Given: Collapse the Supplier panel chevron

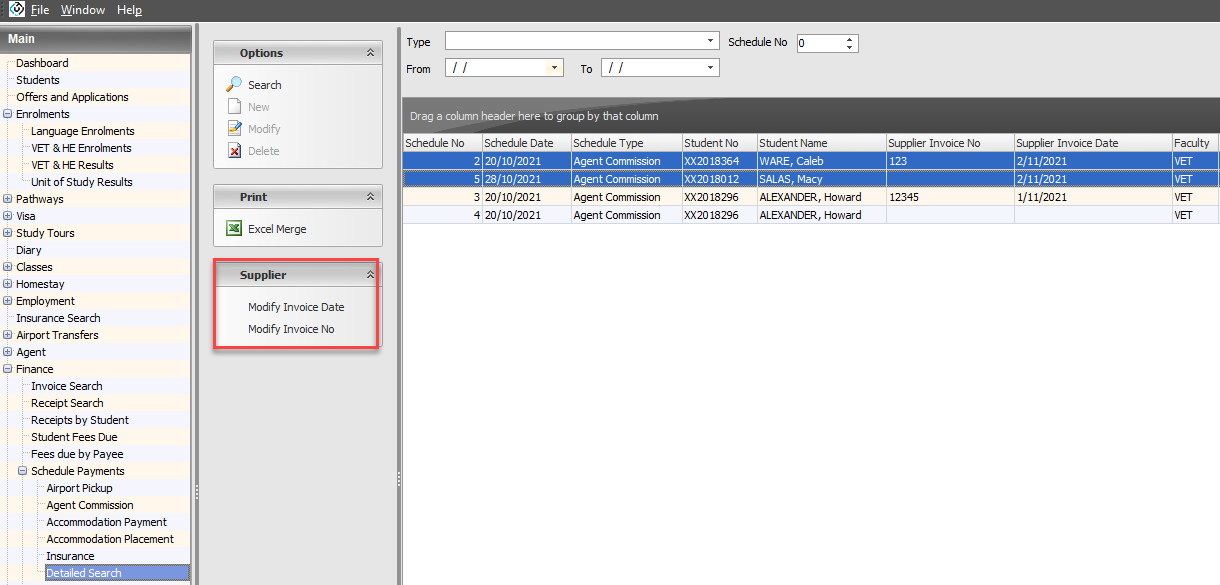Looking at the screenshot, I should pyautogui.click(x=370, y=275).
